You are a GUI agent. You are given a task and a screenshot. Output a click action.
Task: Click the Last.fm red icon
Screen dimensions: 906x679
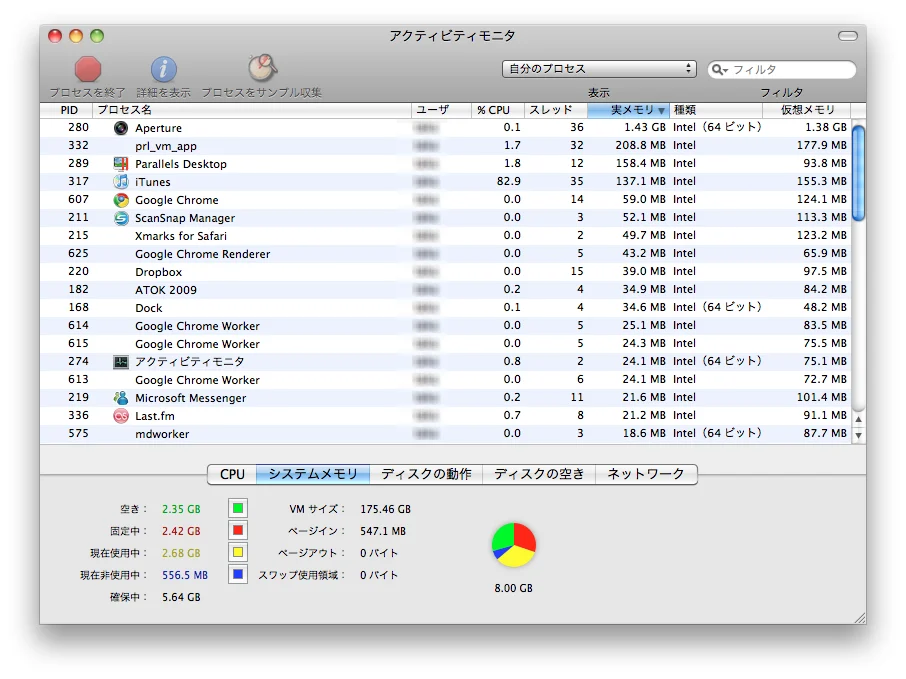[x=121, y=416]
